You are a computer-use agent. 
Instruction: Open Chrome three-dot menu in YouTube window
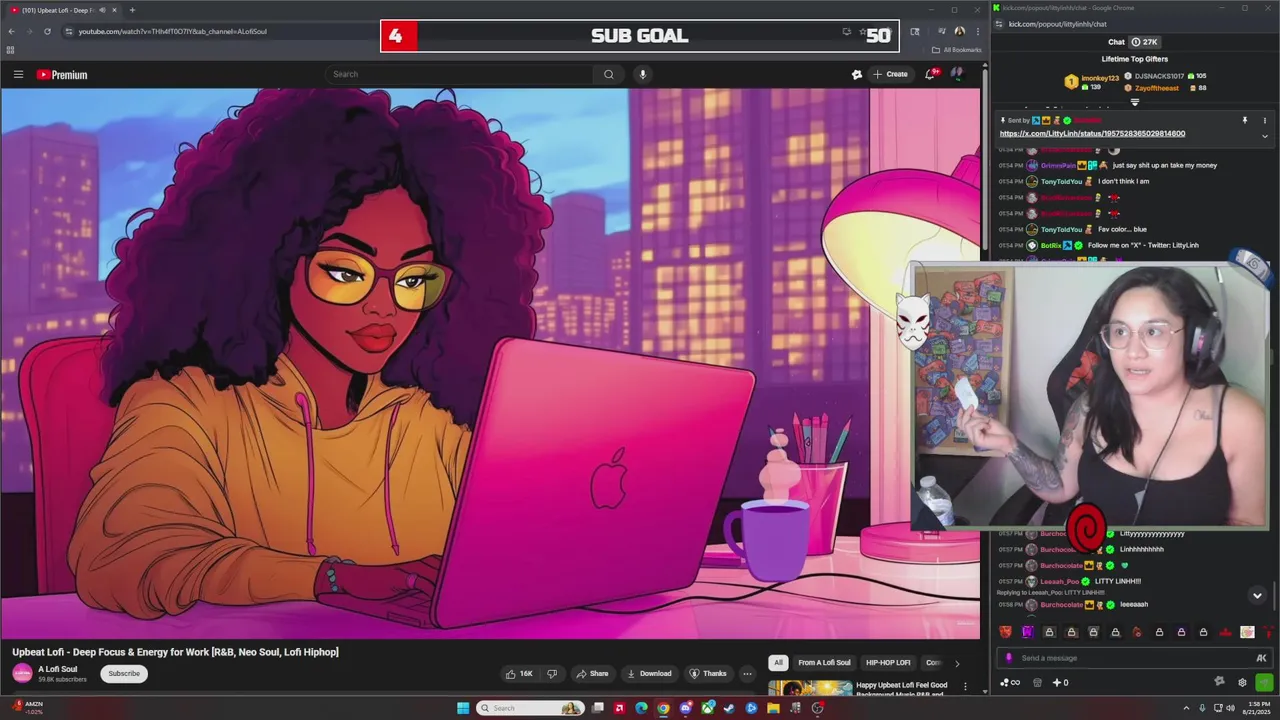pos(977,31)
